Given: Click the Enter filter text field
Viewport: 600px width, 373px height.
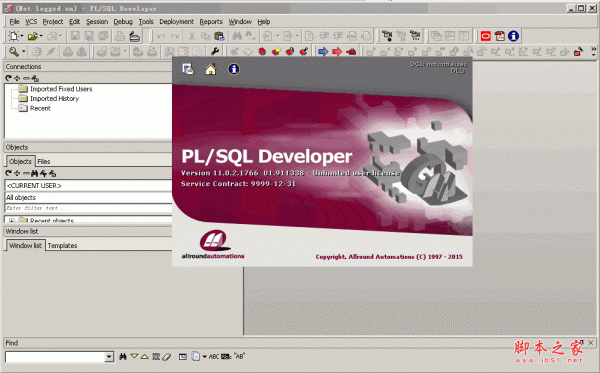Looking at the screenshot, I should (x=88, y=208).
